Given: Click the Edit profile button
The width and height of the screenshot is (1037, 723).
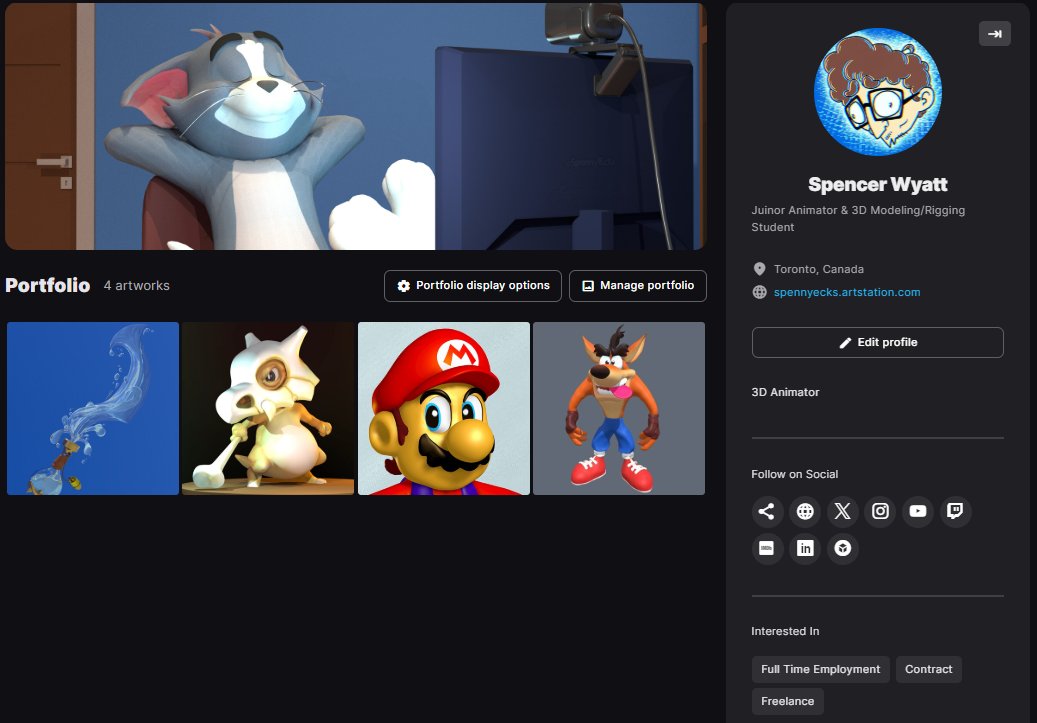Looking at the screenshot, I should coord(878,343).
